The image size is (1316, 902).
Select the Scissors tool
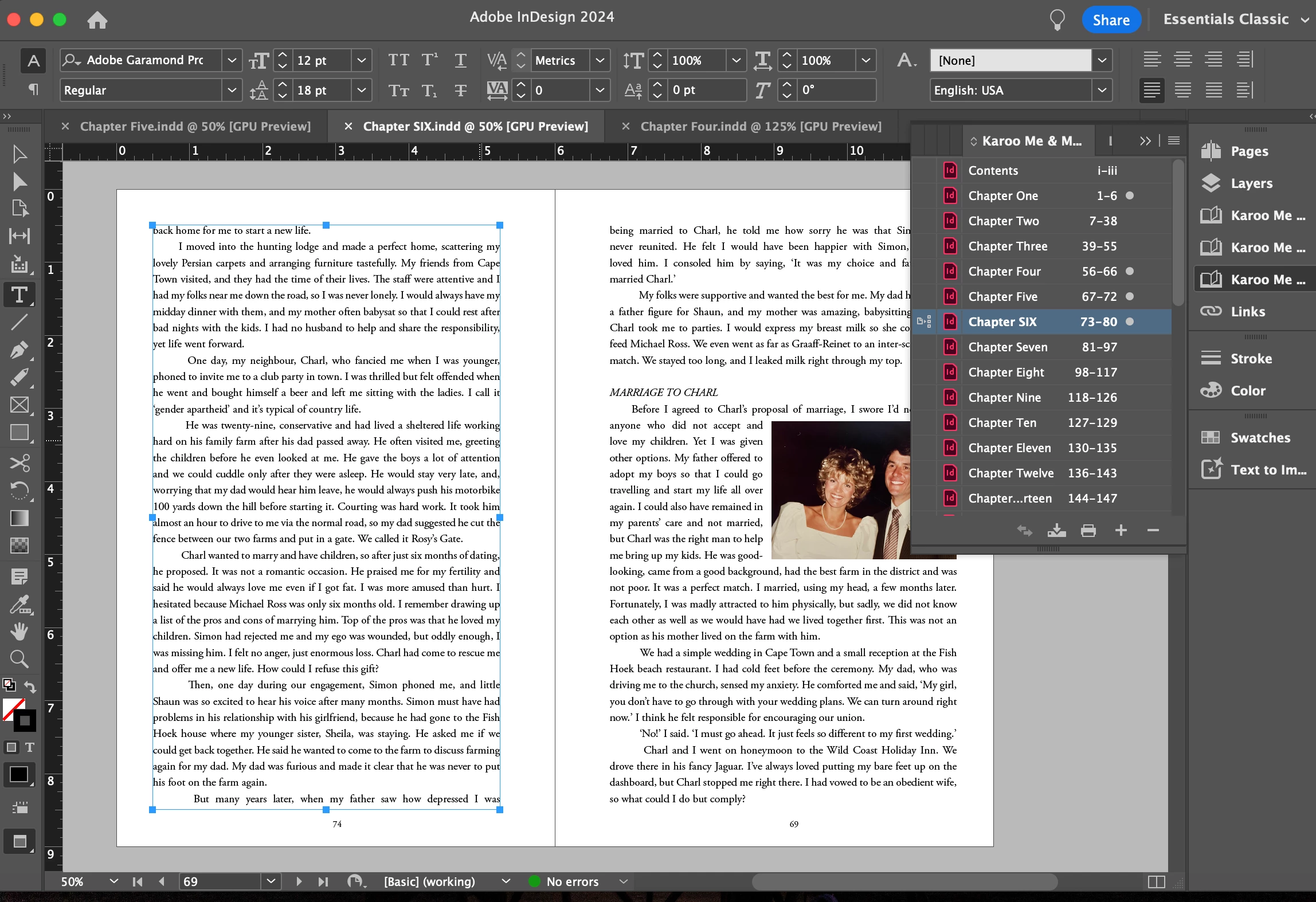coord(19,462)
